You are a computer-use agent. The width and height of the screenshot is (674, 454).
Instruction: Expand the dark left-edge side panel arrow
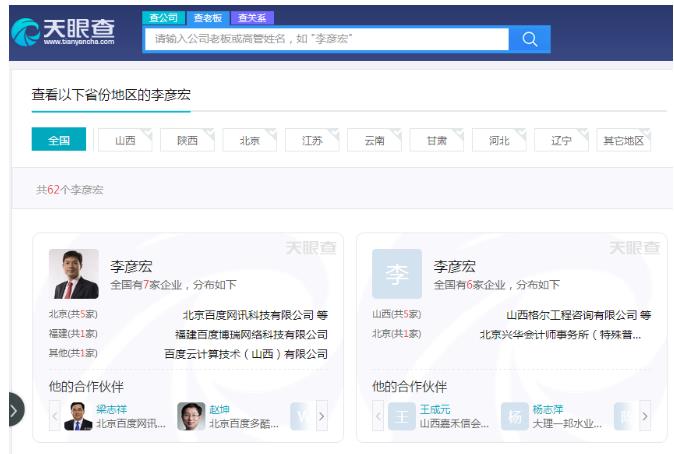tap(13, 409)
